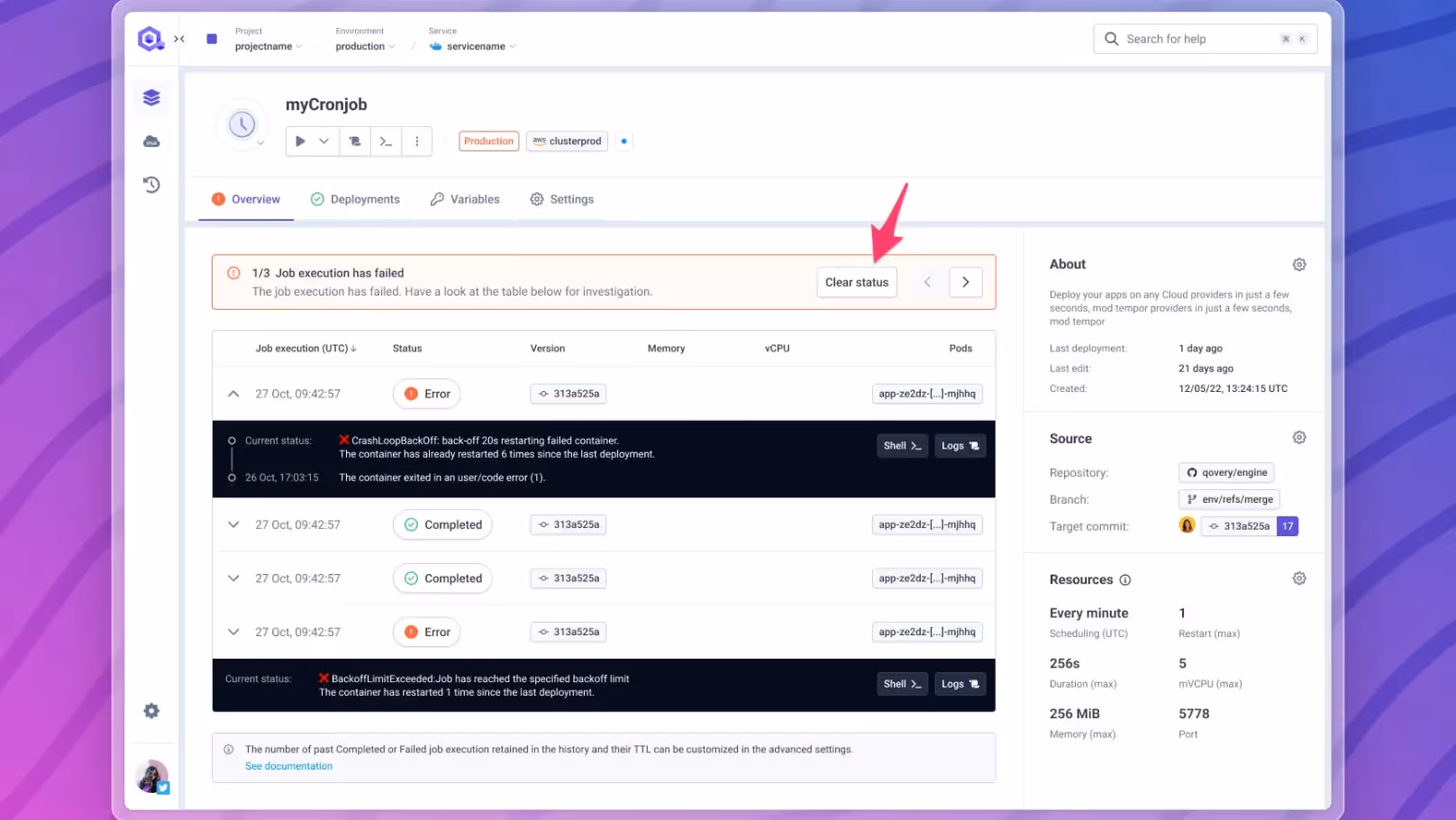Image resolution: width=1456 pixels, height=820 pixels.
Task: Click the first Completed status badge
Action: [x=442, y=524]
